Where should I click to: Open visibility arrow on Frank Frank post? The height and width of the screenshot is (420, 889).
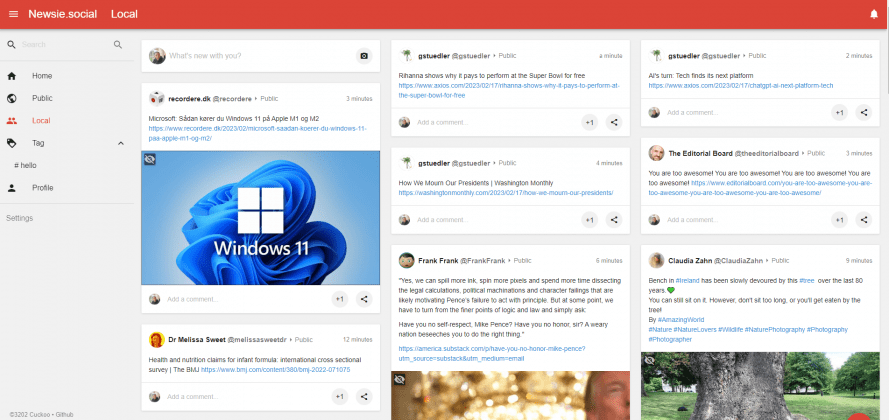point(510,261)
